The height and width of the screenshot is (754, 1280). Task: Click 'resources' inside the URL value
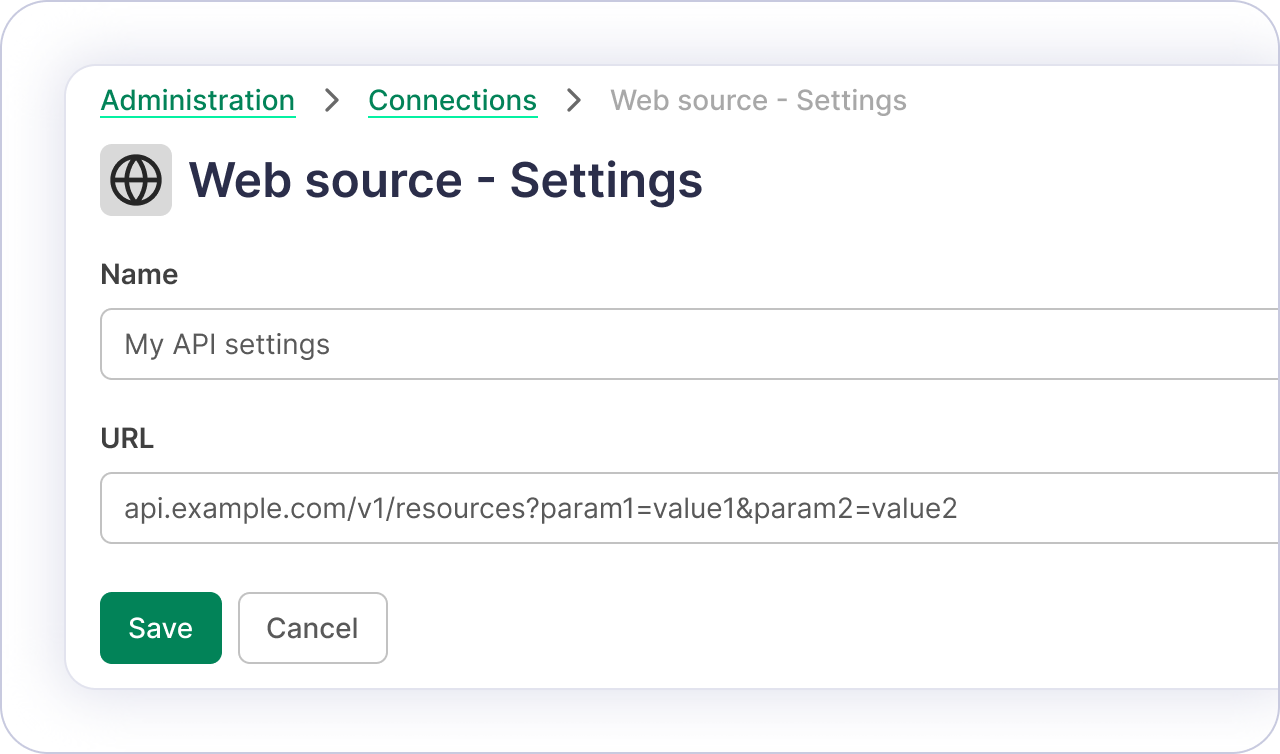(463, 508)
